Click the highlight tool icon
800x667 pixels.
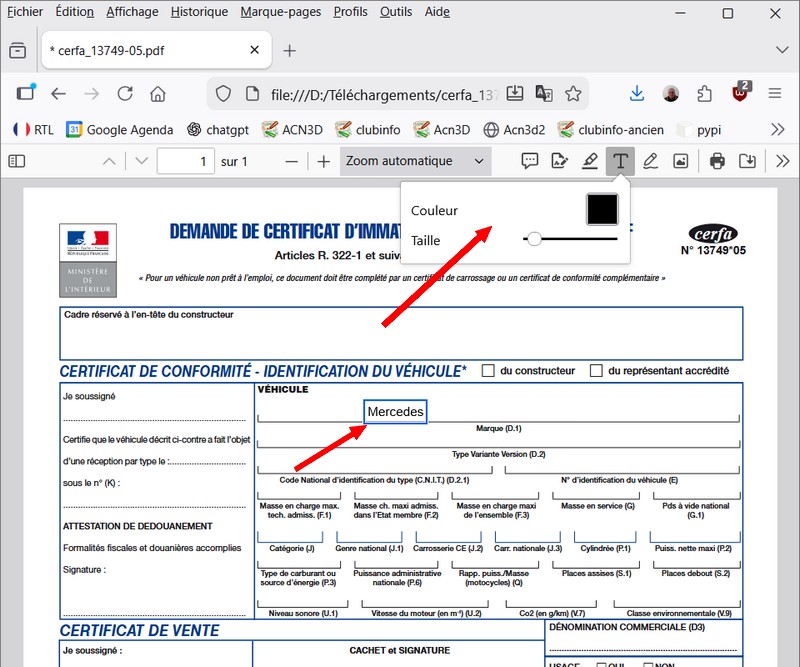coord(590,161)
